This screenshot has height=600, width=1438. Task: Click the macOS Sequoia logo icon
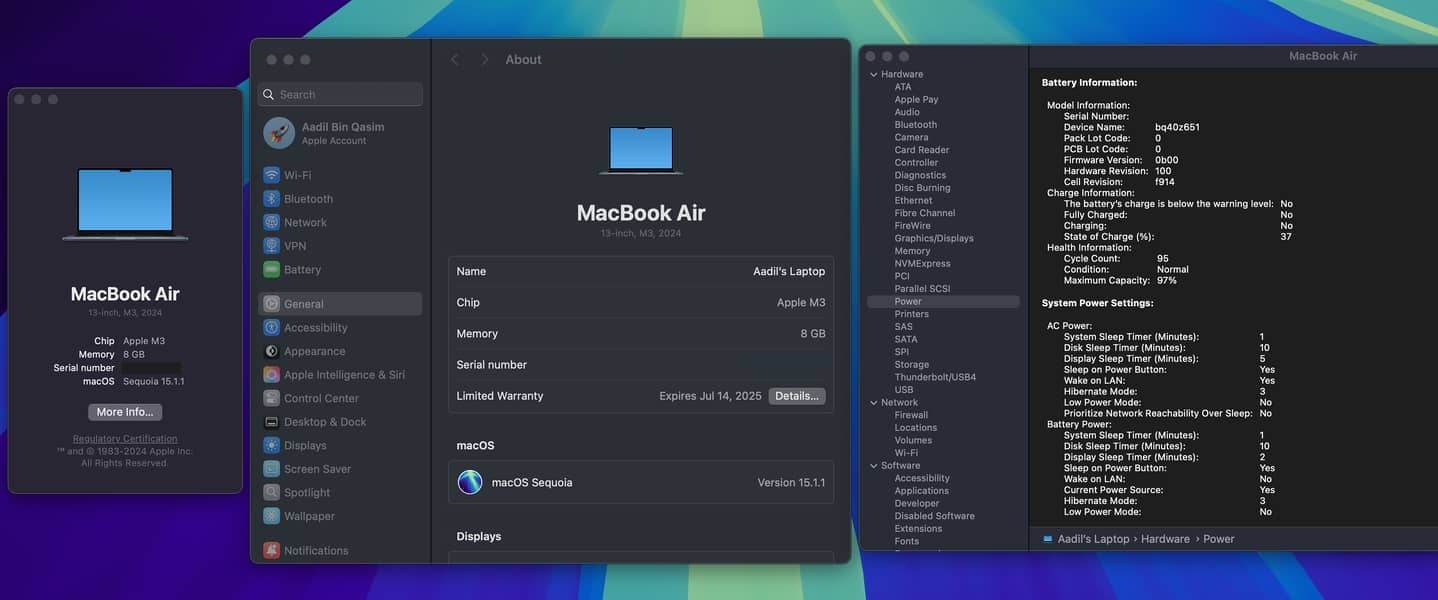click(470, 482)
